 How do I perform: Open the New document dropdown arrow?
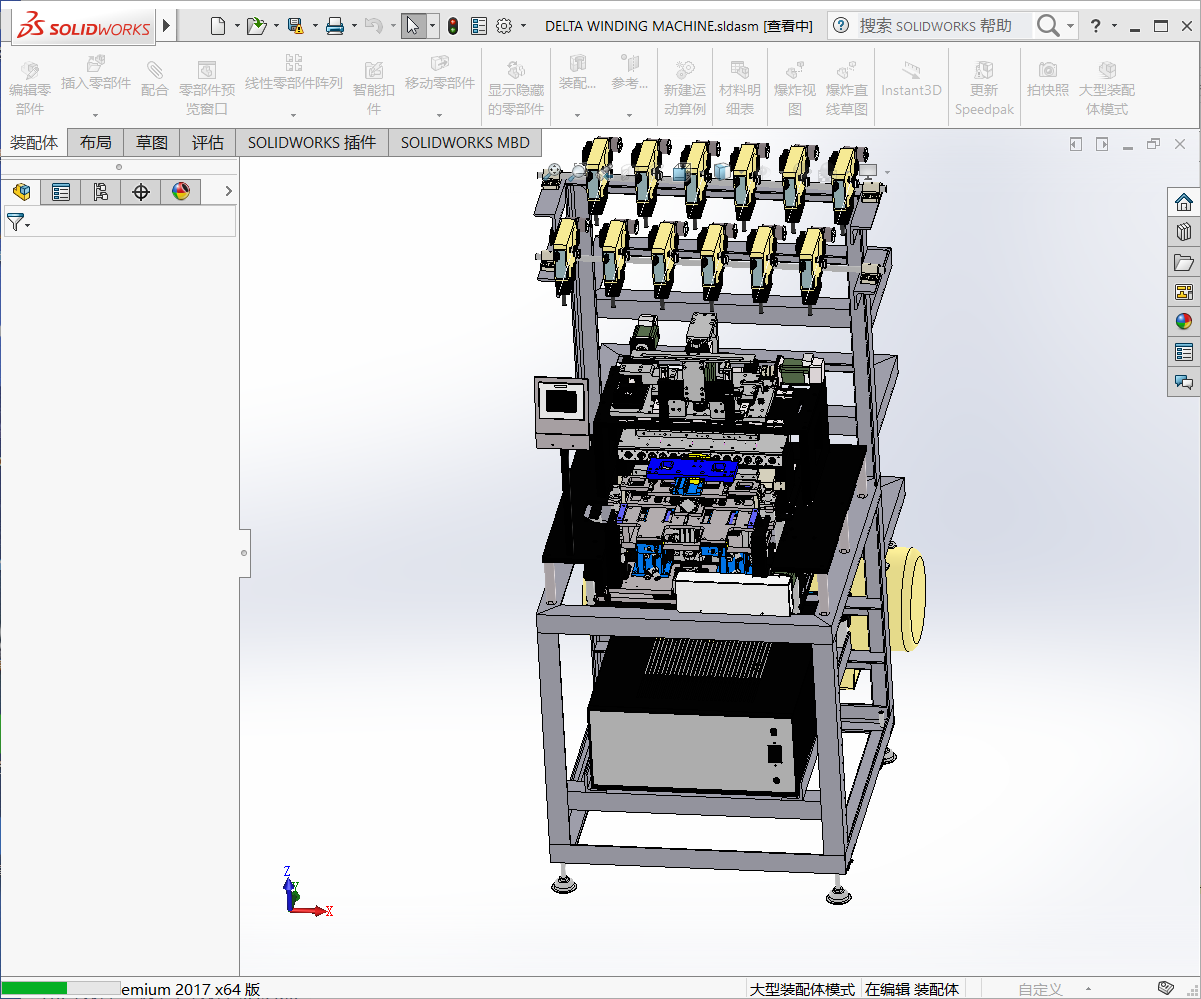tap(237, 26)
